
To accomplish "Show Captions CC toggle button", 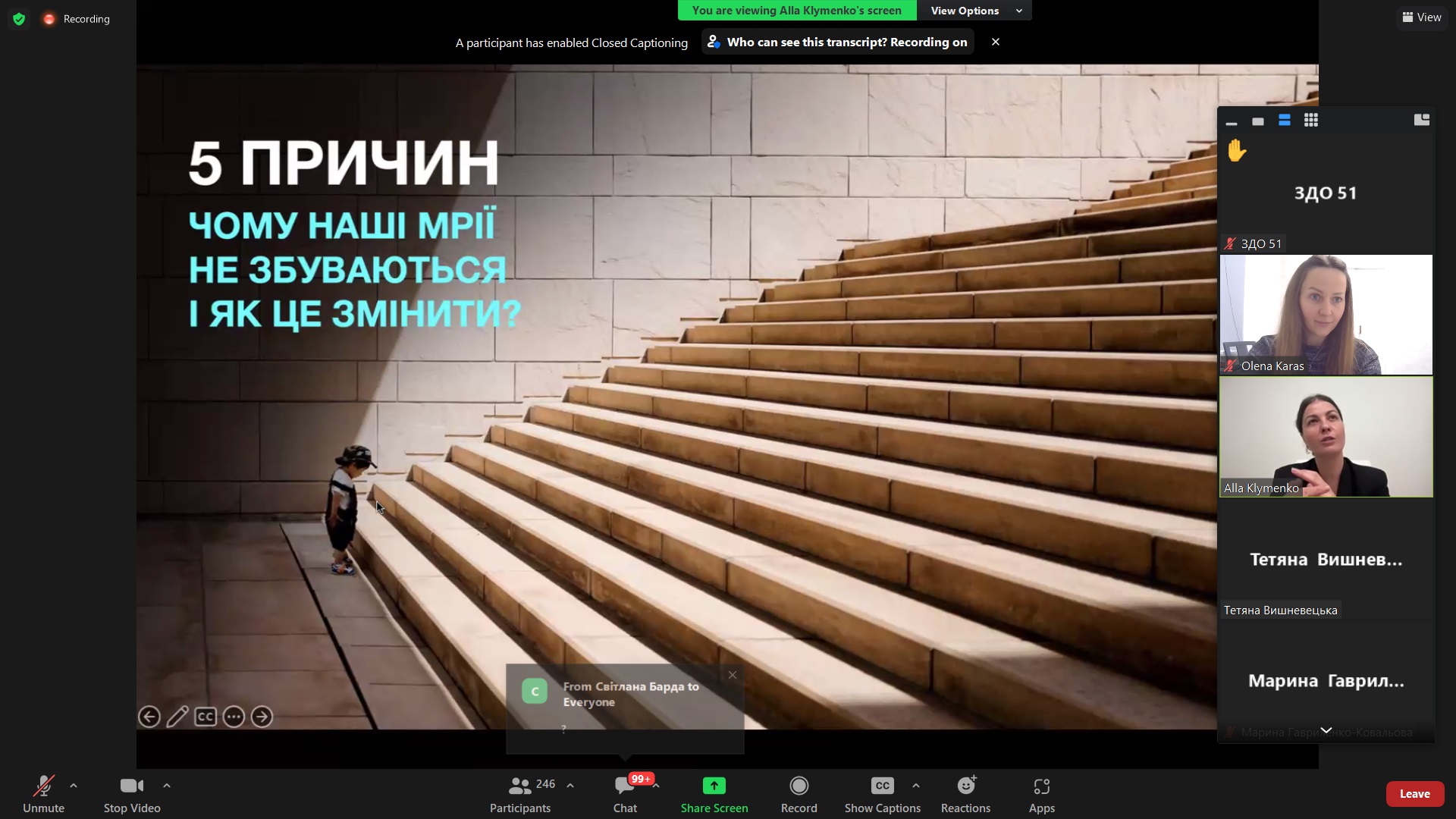I will [x=882, y=786].
